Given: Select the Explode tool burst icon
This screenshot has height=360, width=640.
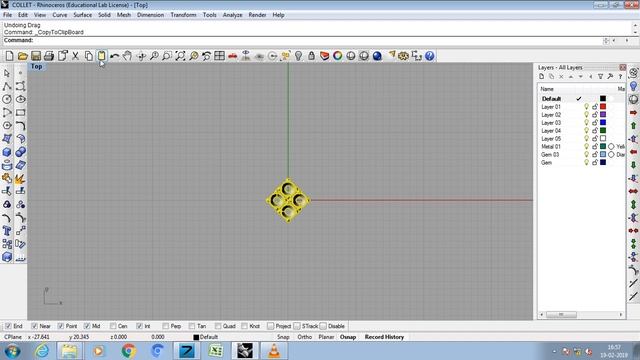Looking at the screenshot, I should pyautogui.click(x=20, y=178).
